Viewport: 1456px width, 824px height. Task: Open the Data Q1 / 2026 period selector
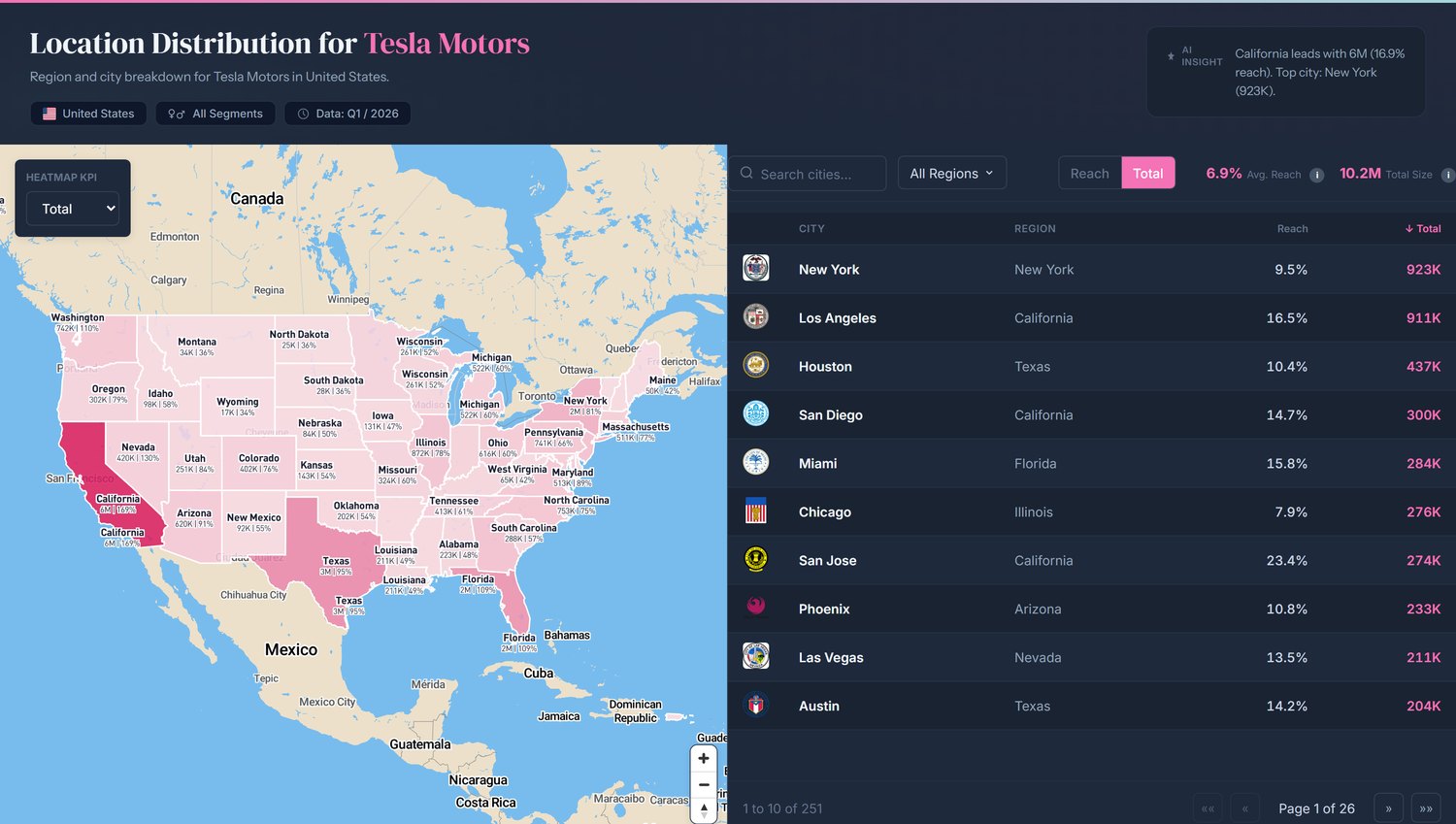click(347, 114)
